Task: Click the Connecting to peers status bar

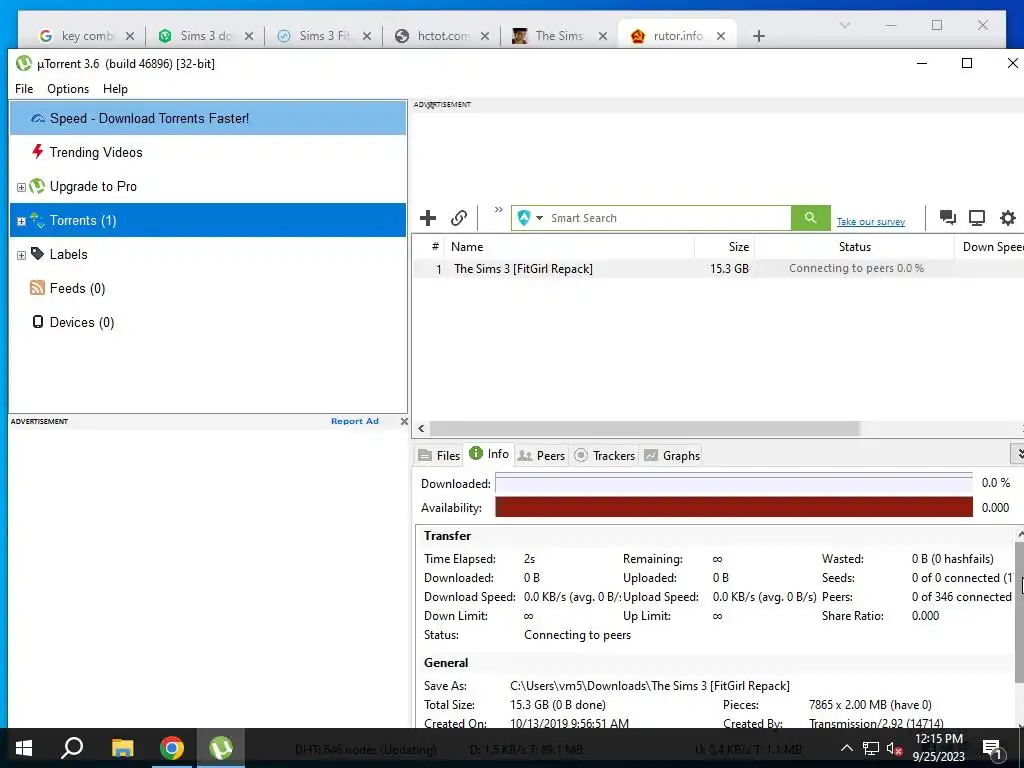Action: coord(856,268)
